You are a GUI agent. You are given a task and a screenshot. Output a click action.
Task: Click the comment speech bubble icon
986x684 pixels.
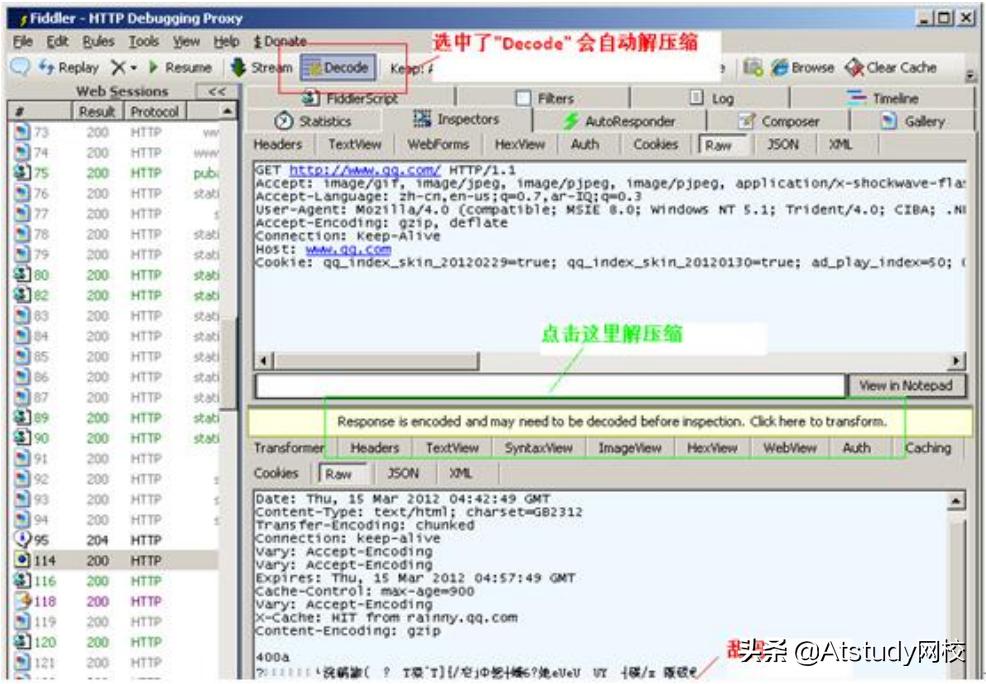click(x=20, y=67)
